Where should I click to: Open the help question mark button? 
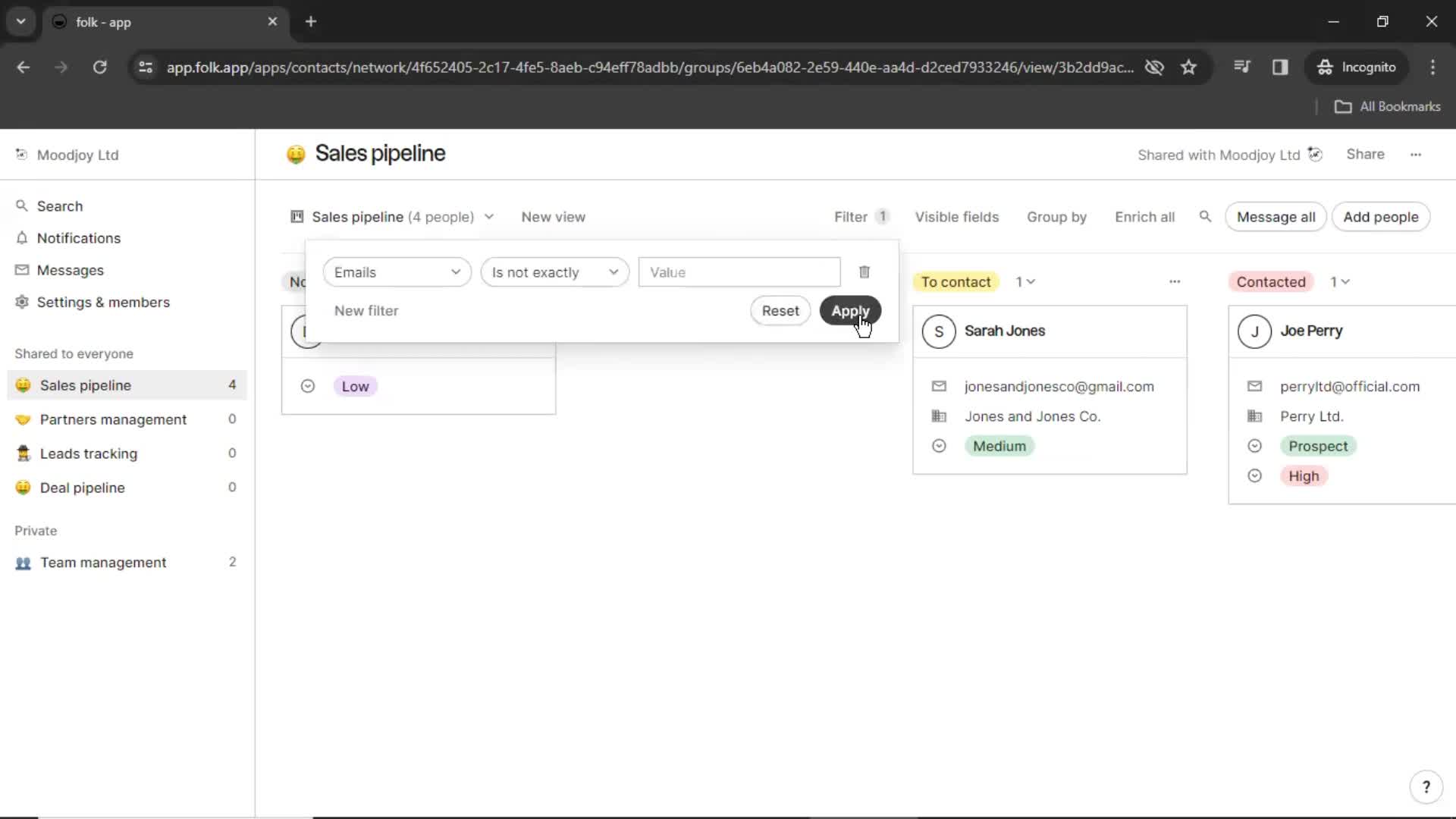pos(1426,787)
